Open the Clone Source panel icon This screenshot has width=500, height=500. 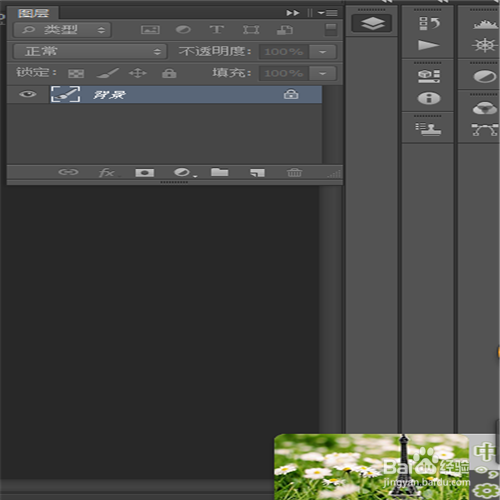click(428, 129)
